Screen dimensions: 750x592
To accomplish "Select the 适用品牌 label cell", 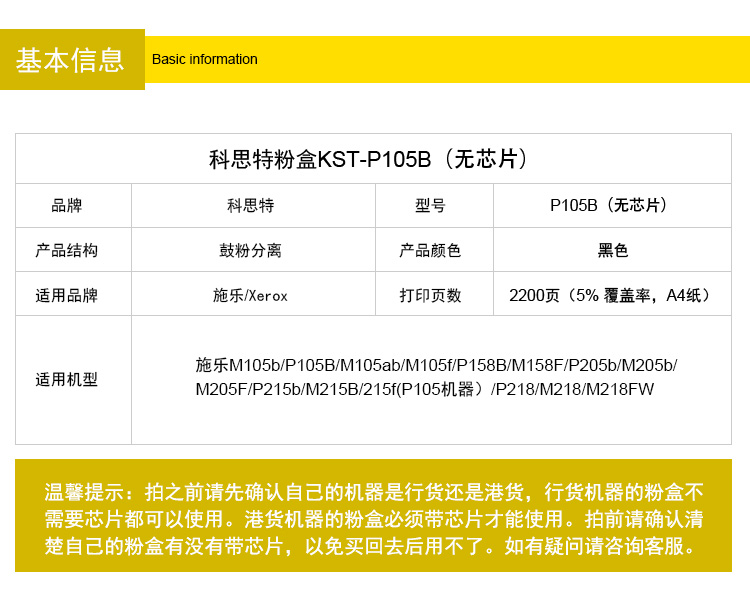I will pos(67,295).
